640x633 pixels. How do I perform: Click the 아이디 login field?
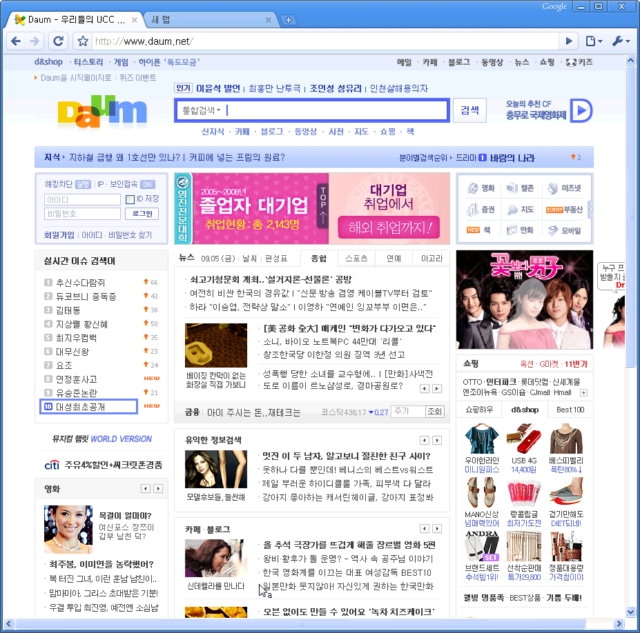(x=82, y=200)
